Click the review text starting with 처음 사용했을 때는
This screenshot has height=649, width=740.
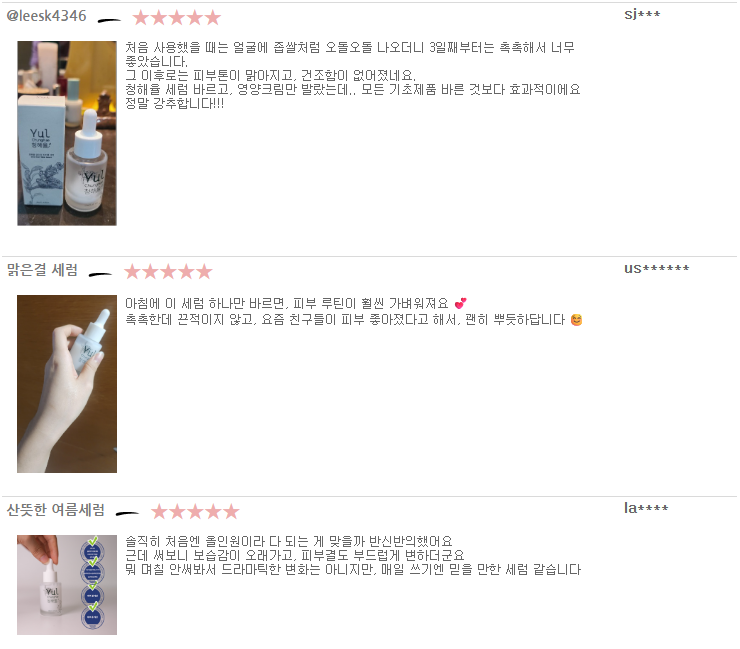click(353, 76)
